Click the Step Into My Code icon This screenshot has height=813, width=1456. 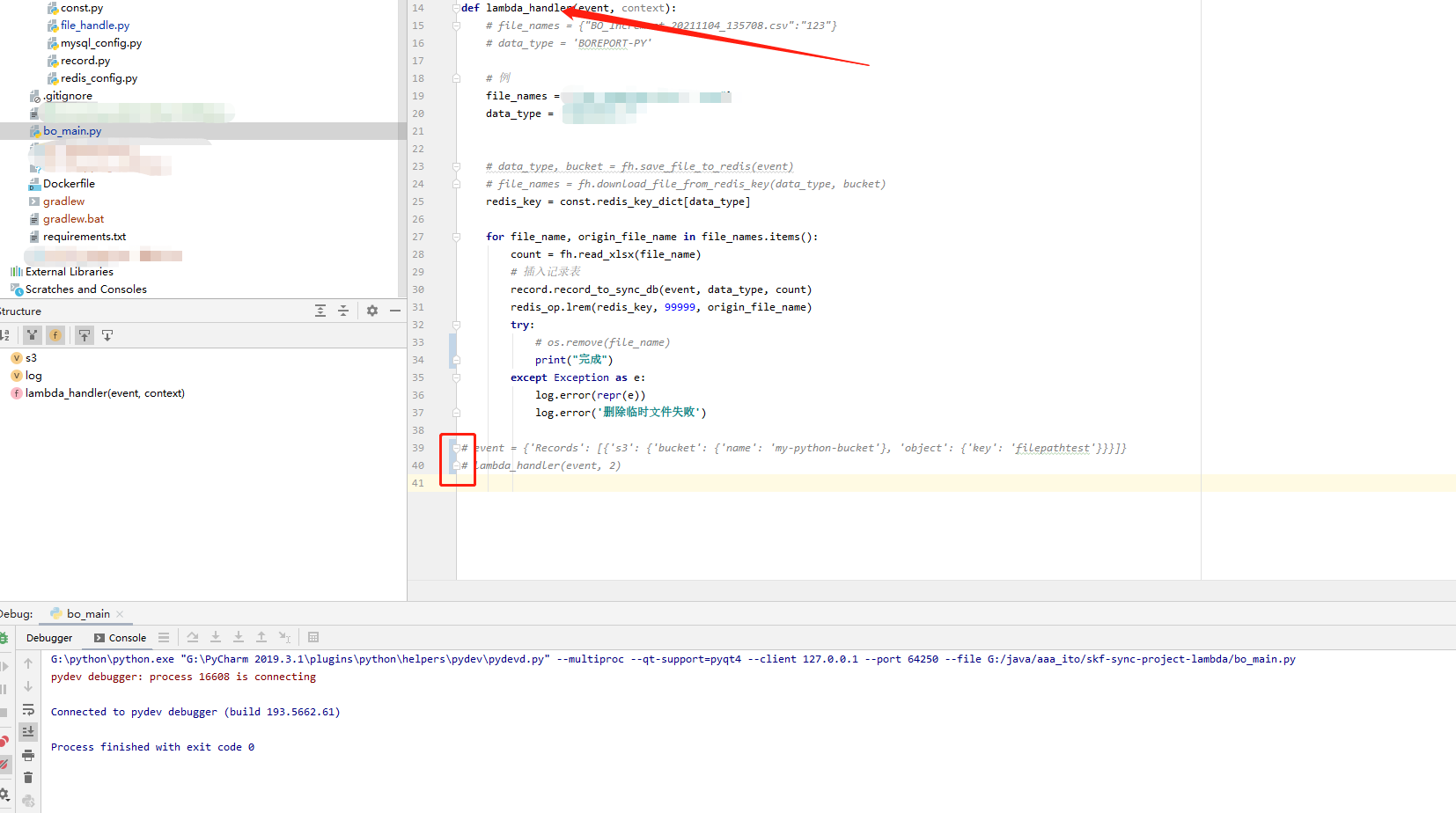coord(239,637)
